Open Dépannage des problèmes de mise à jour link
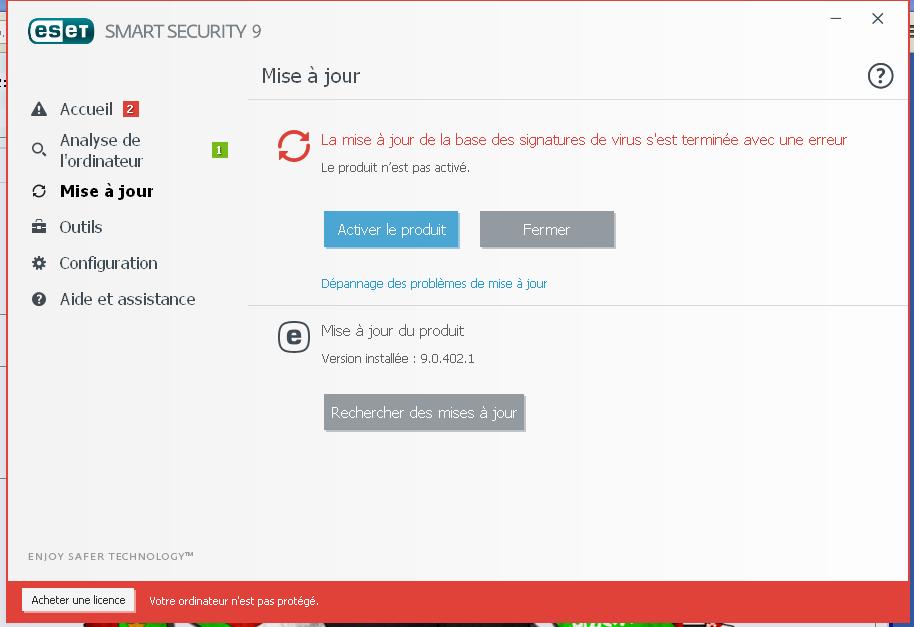Screen dimensions: 914x627 434,284
